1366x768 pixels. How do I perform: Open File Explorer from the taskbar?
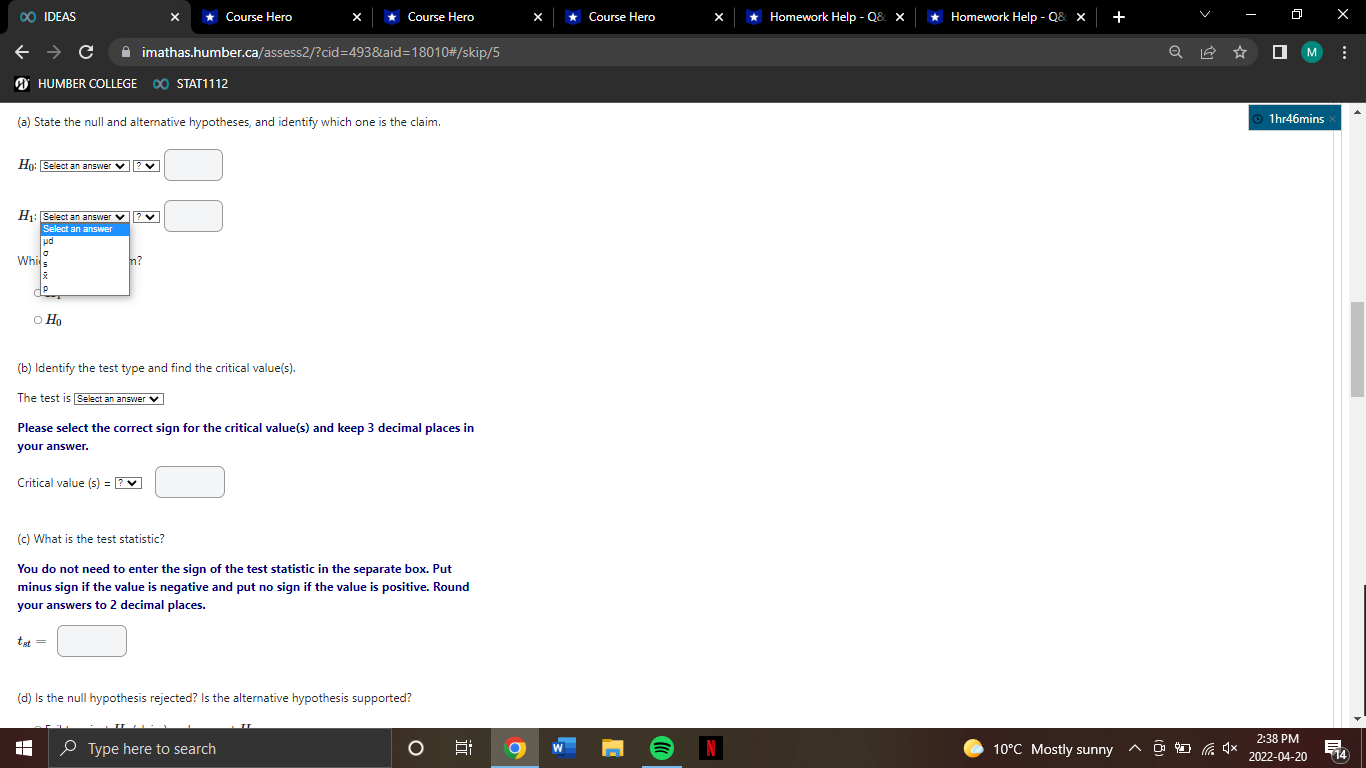pyautogui.click(x=612, y=748)
